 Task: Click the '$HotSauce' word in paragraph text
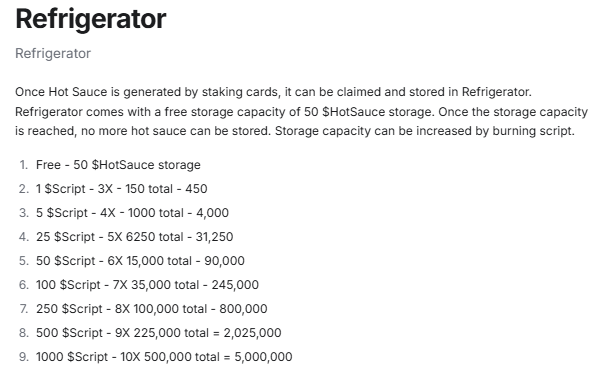coord(353,112)
